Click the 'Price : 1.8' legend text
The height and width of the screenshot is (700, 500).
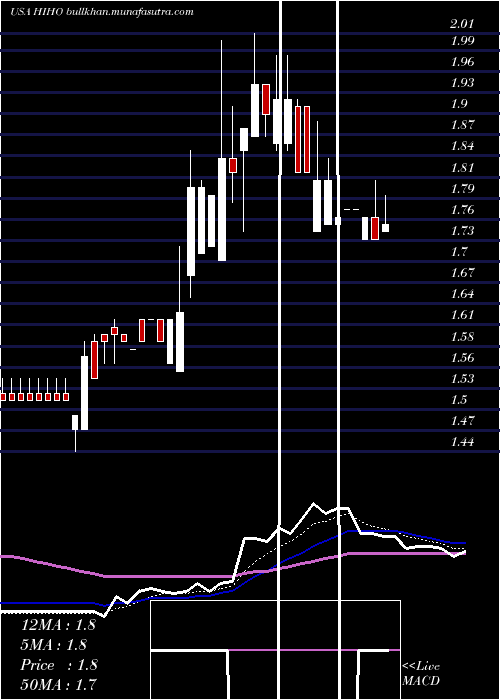point(59,665)
